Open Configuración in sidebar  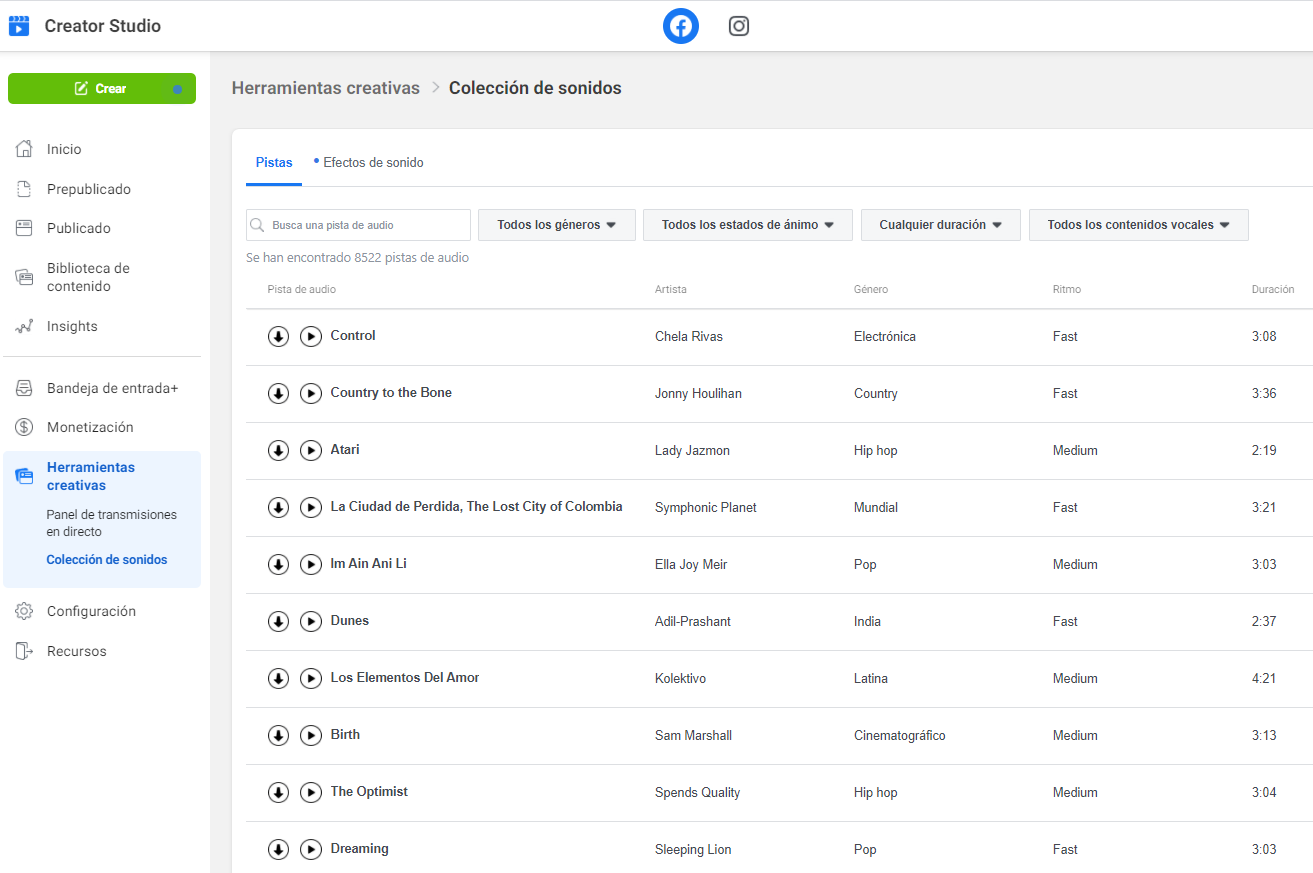(91, 611)
